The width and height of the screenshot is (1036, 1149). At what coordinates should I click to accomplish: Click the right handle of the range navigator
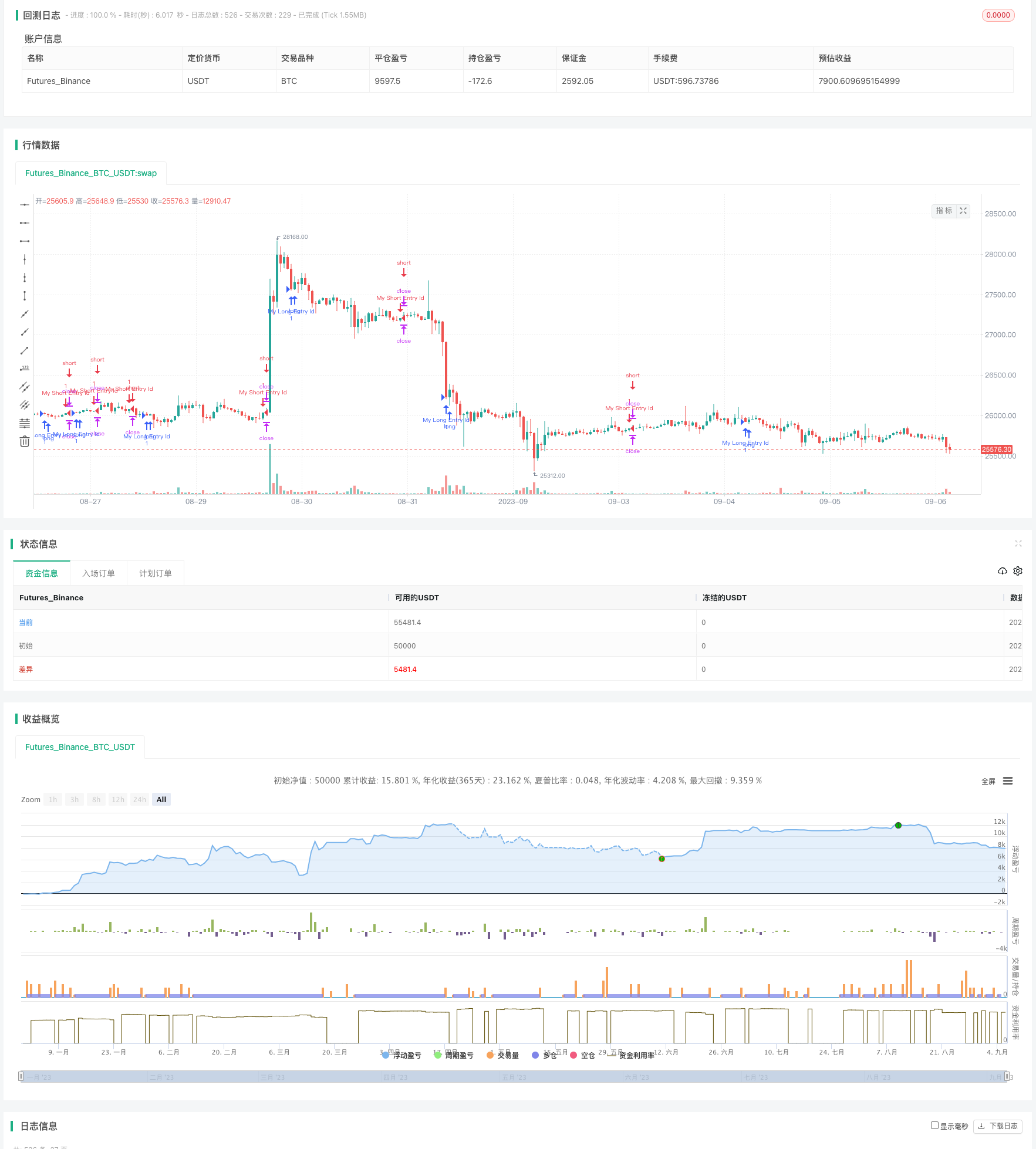coord(1007,1076)
